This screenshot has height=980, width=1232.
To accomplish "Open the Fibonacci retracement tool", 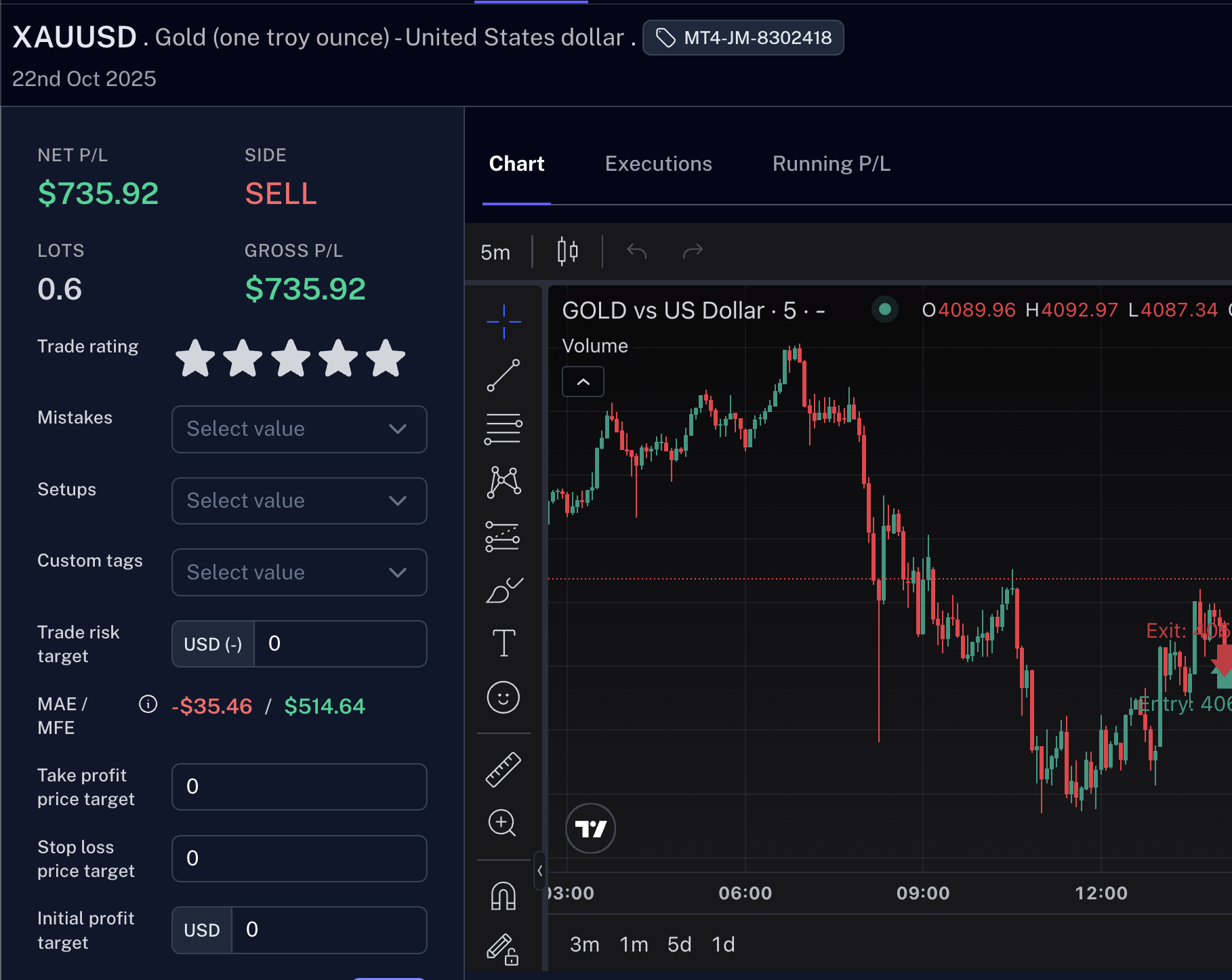I will point(503,428).
